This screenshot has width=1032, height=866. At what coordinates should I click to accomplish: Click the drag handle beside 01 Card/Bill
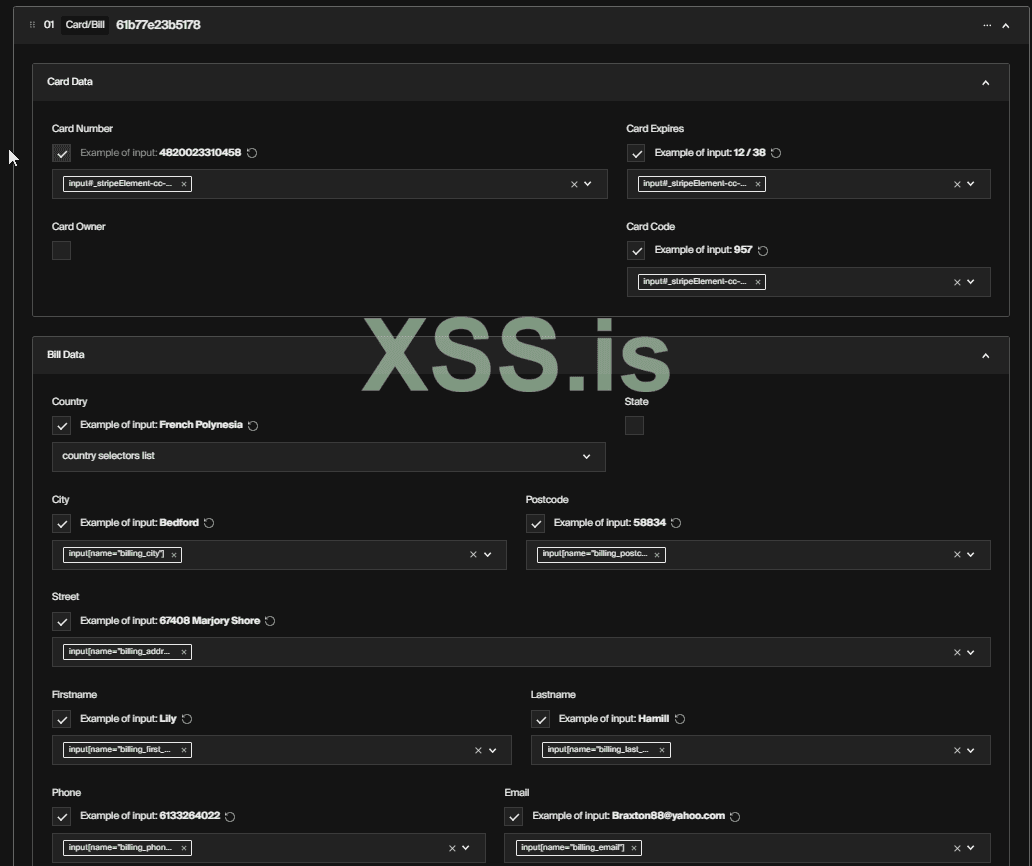tap(32, 25)
